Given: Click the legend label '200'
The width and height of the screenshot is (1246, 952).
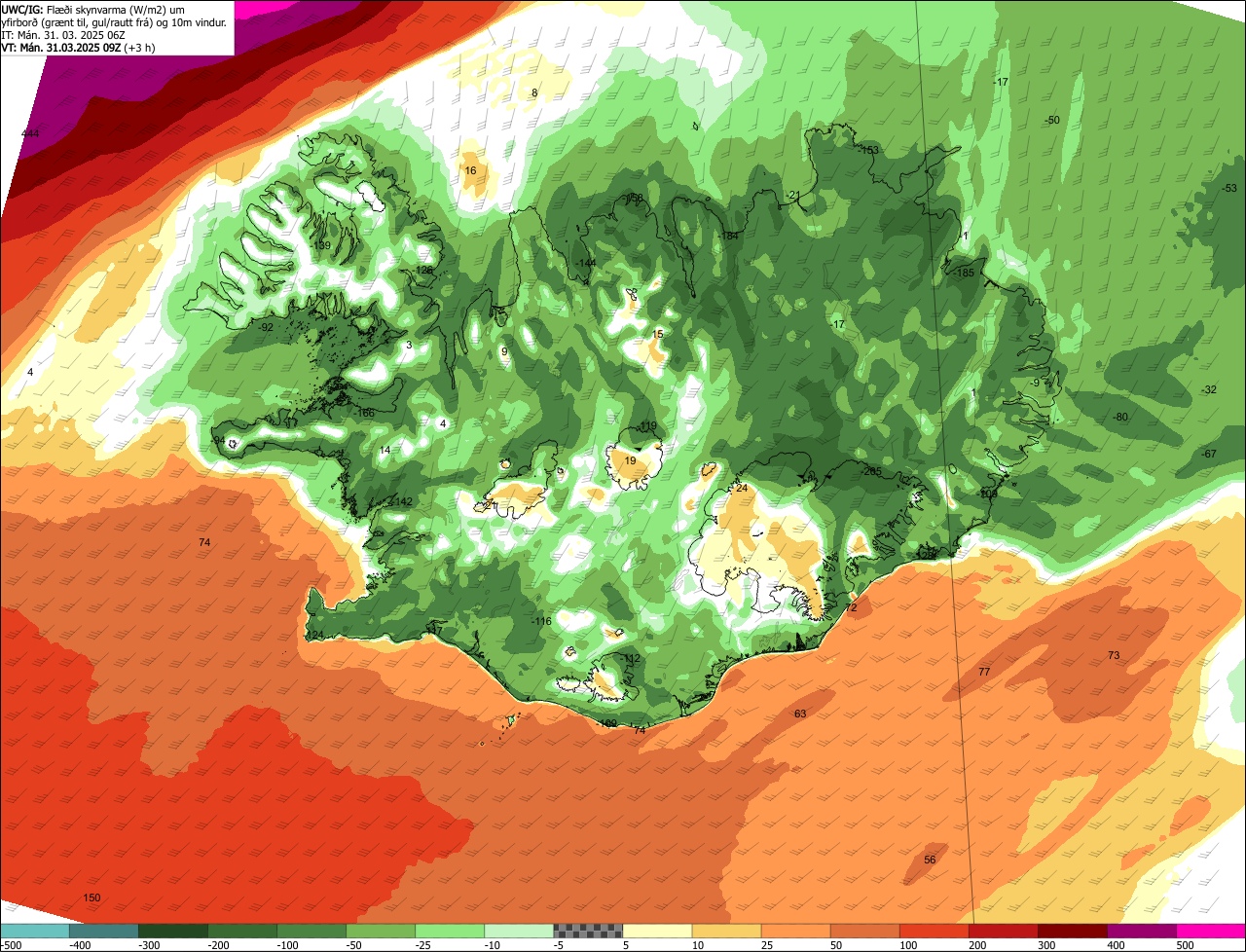Looking at the screenshot, I should coord(977,944).
